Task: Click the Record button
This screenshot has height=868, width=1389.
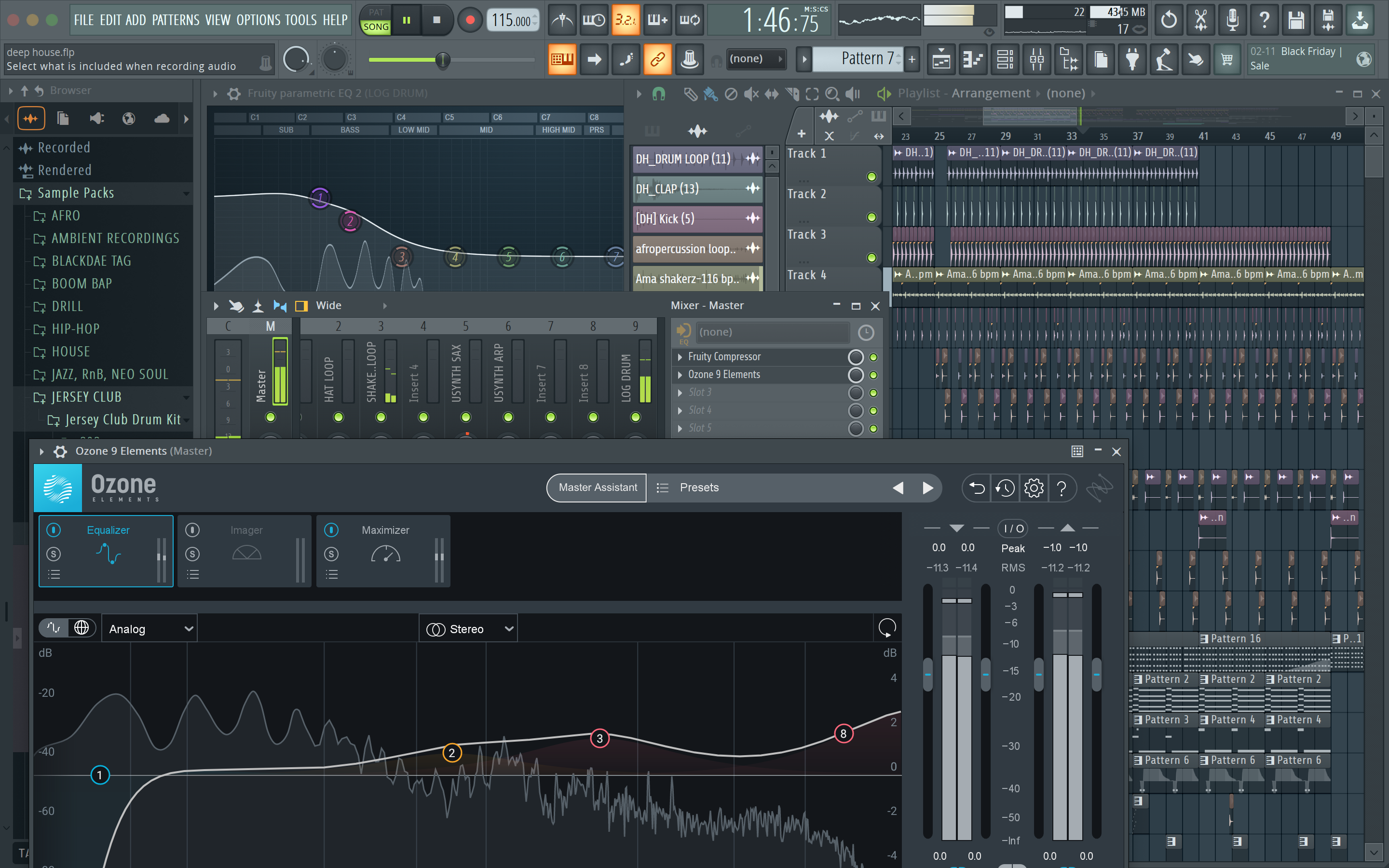Action: point(470,20)
